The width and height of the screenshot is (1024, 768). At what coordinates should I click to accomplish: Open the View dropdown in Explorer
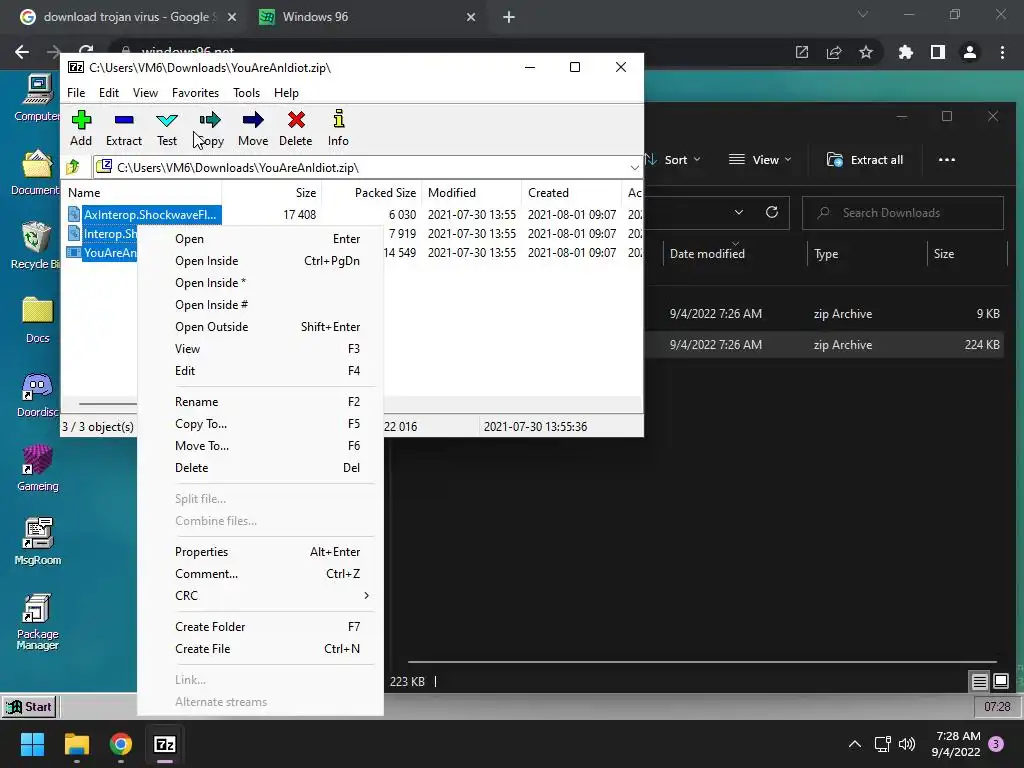coord(760,160)
